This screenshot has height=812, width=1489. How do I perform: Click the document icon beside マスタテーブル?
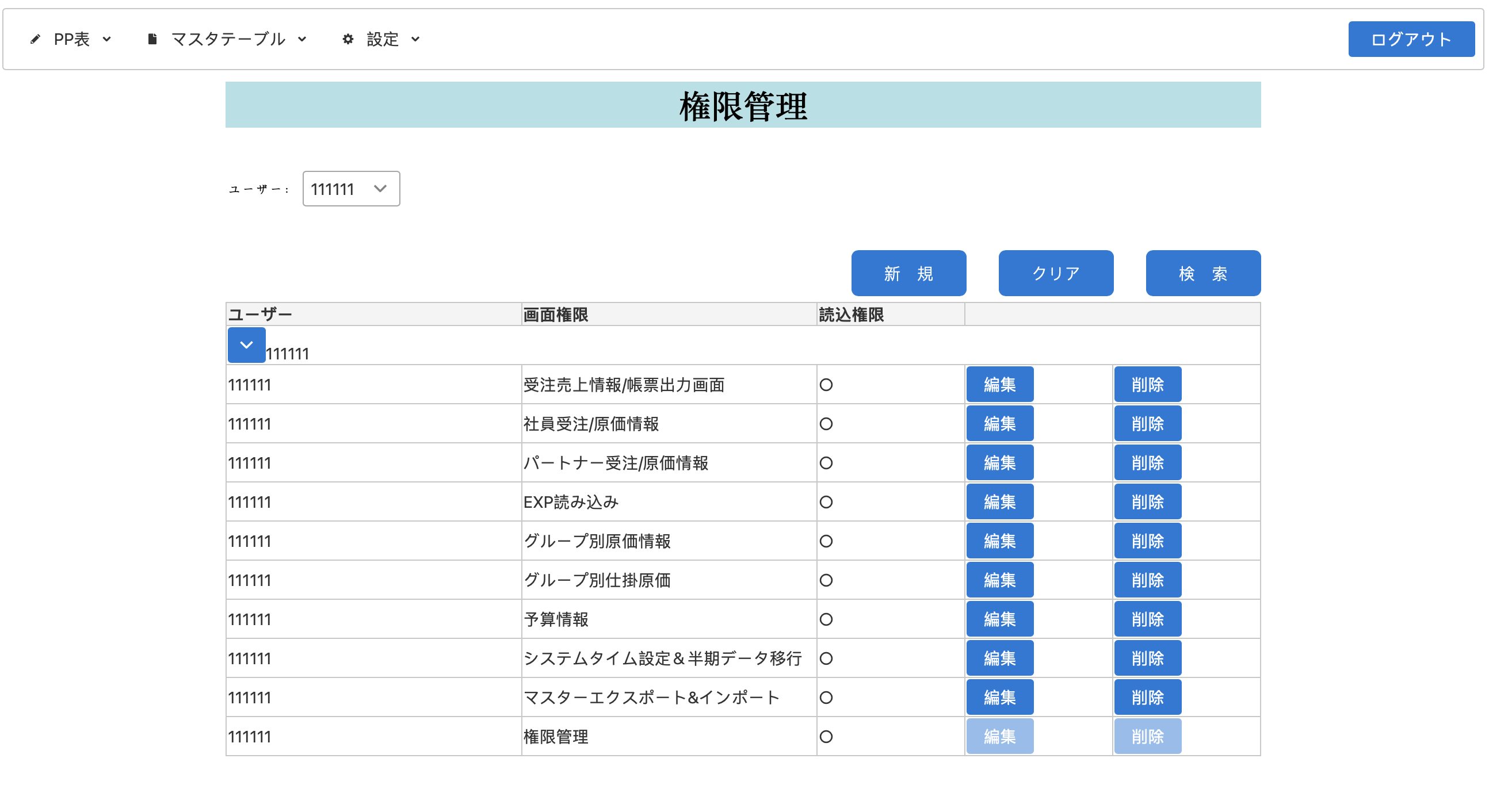coord(152,39)
